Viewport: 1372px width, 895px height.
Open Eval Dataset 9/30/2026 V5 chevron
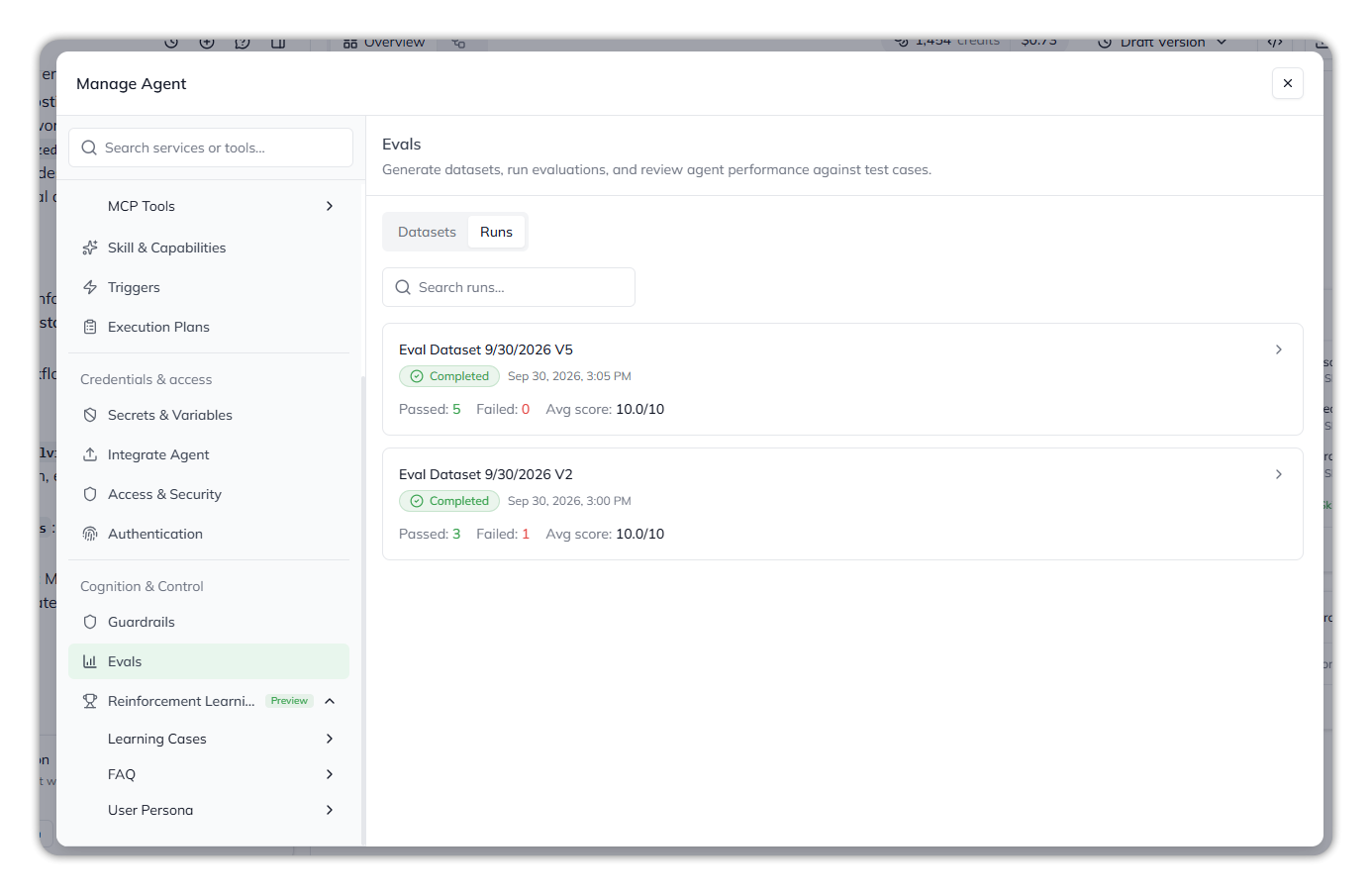(1279, 349)
